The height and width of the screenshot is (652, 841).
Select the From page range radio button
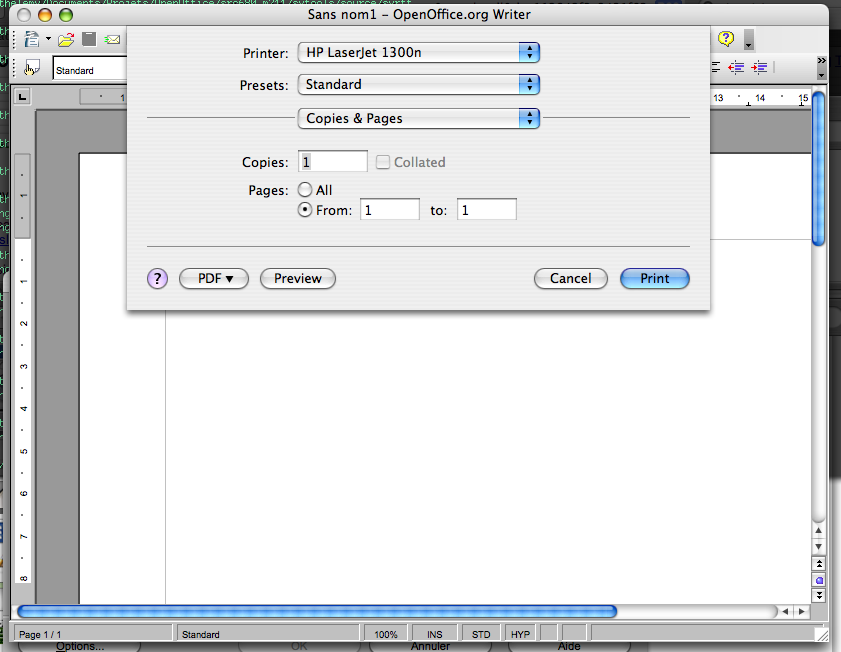305,210
